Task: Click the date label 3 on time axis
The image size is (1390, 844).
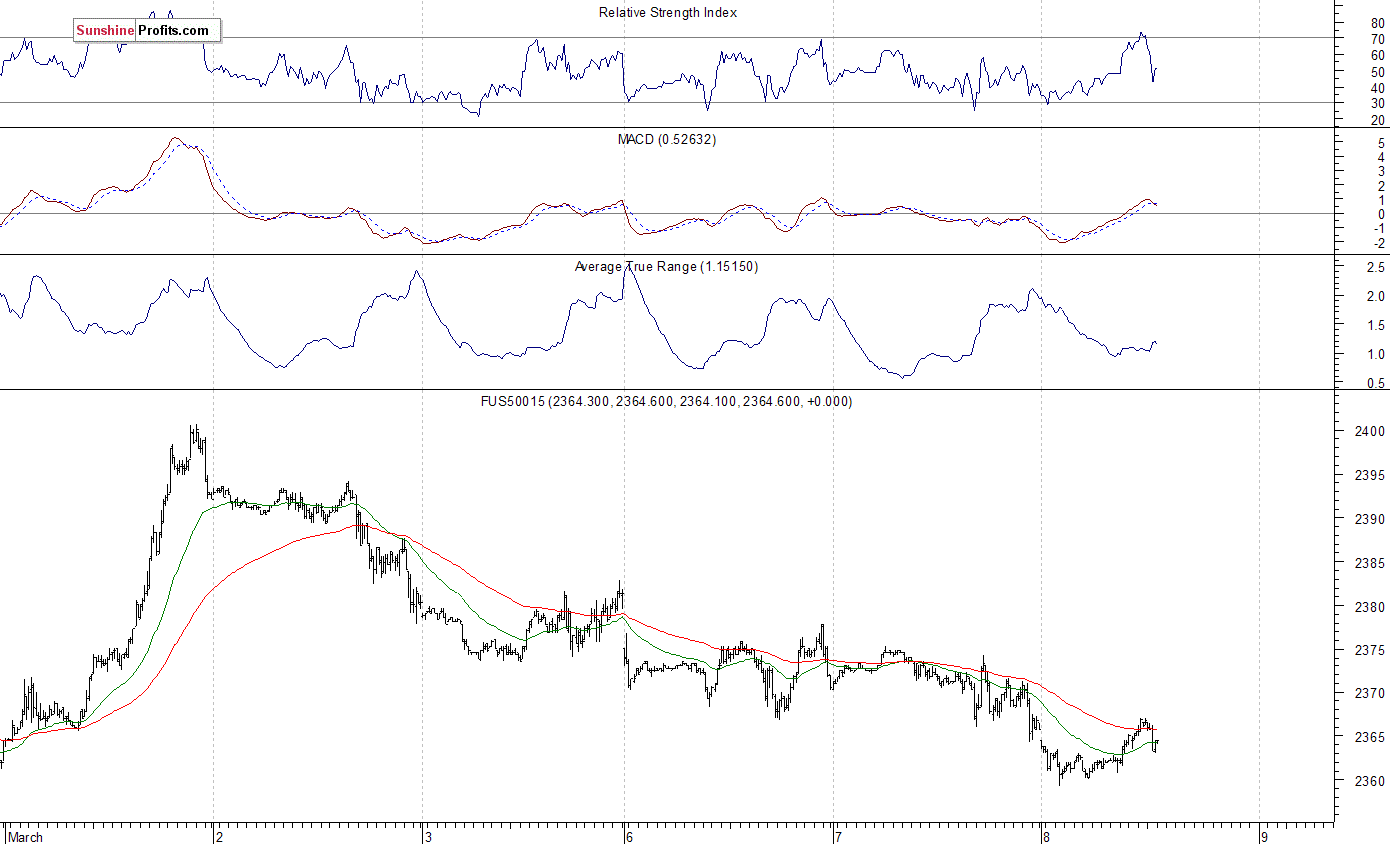Action: (427, 837)
